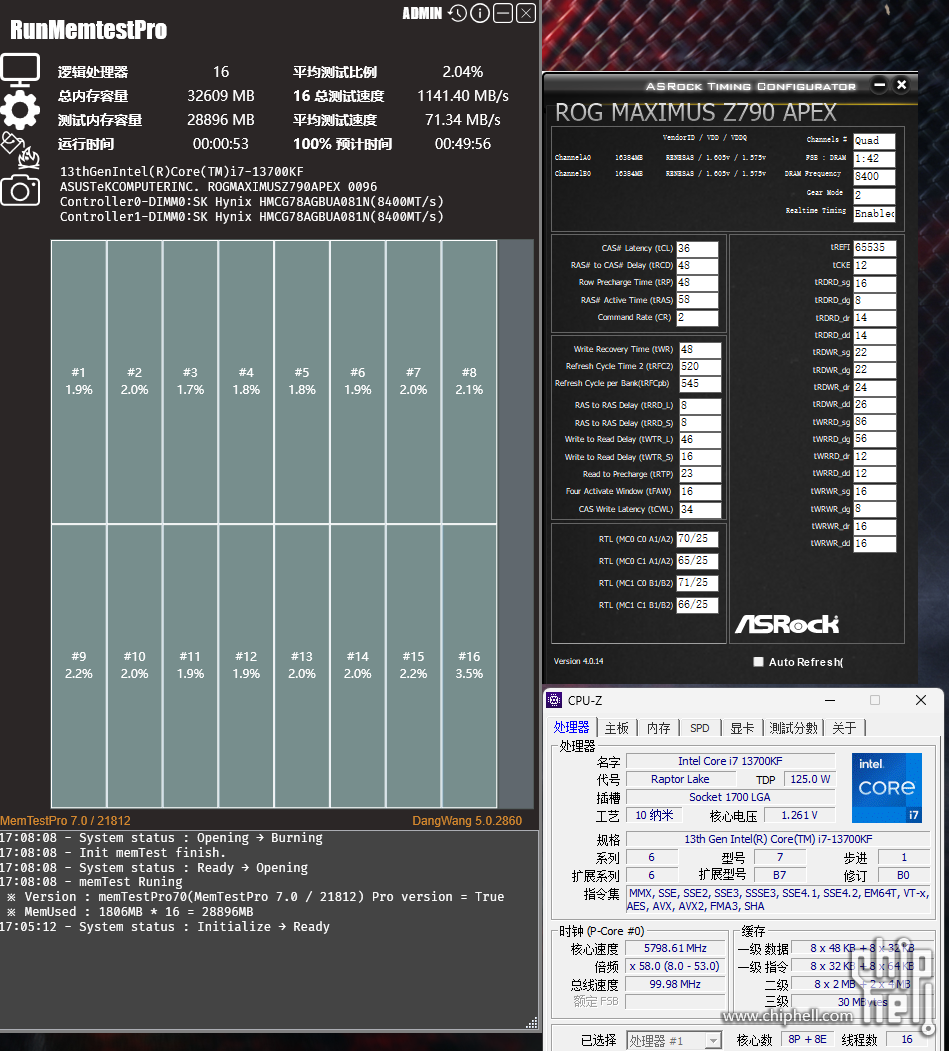Click the Four Activate Window (tFAW) field
The height and width of the screenshot is (1051, 949).
700,491
